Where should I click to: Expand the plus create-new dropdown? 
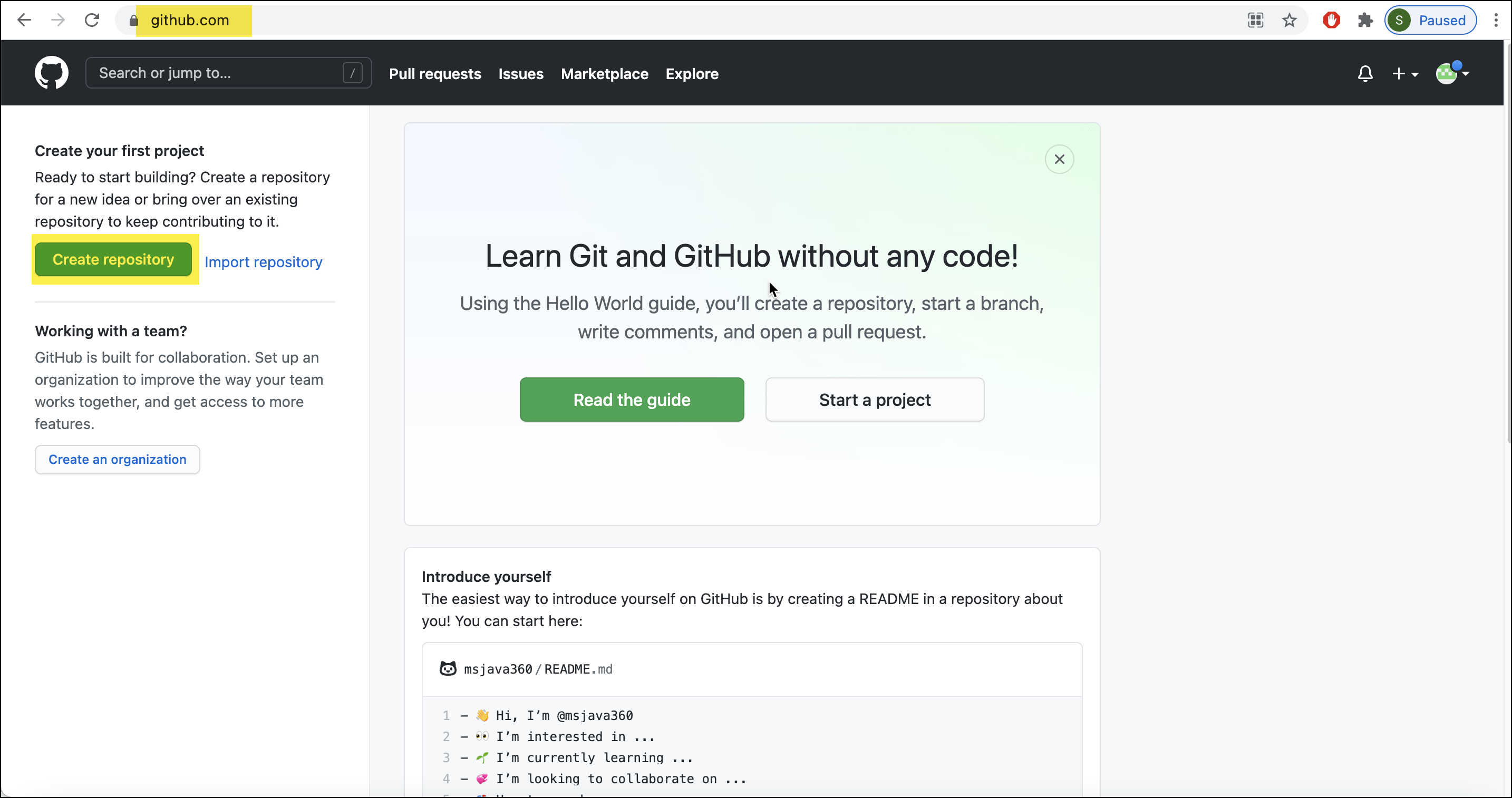pos(1405,74)
